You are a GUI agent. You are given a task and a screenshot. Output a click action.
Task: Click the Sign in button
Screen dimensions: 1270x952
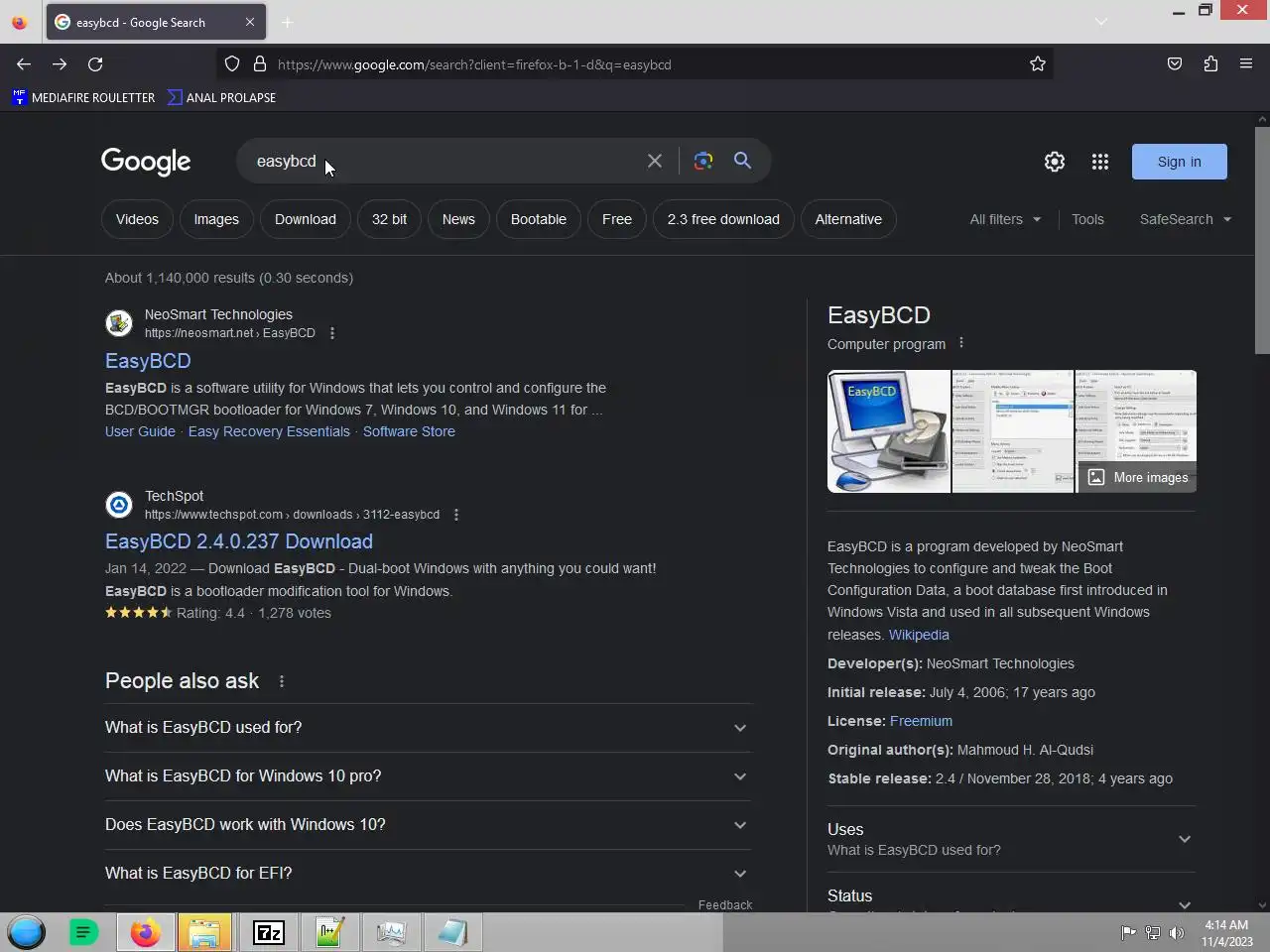(1180, 162)
